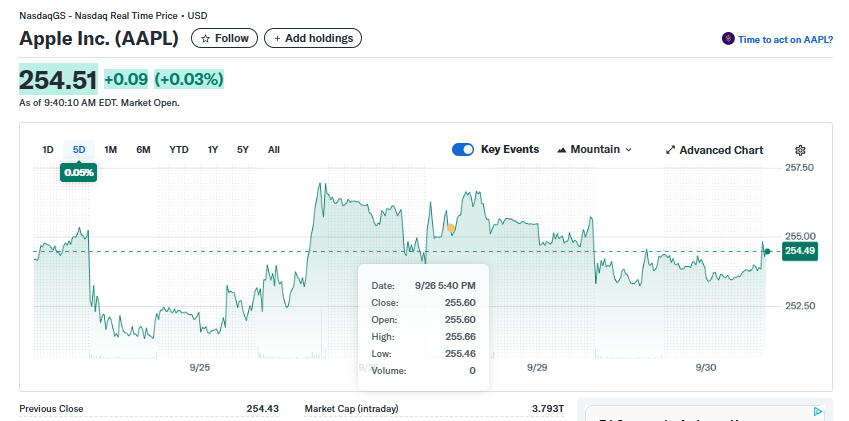This screenshot has height=421, width=849.
Task: Click the ad choices icon on the advertisement
Action: (x=818, y=412)
